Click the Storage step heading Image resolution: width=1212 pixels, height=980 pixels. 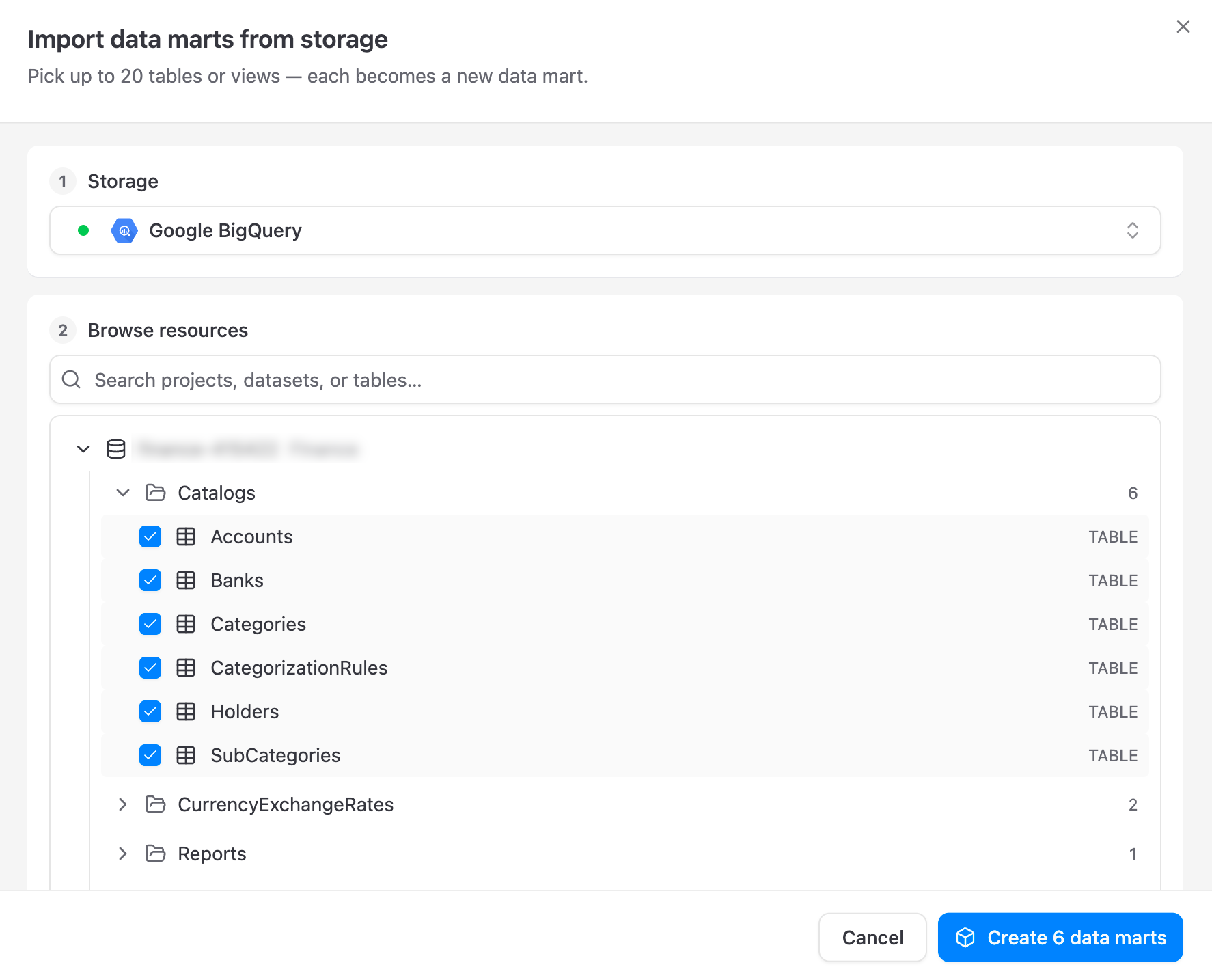pyautogui.click(x=123, y=181)
